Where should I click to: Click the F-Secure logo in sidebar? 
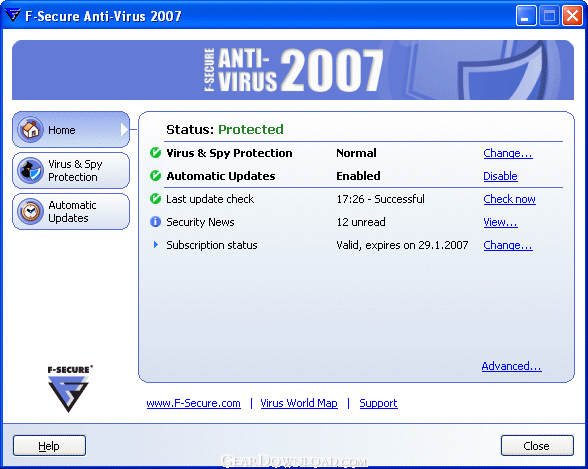click(x=70, y=389)
